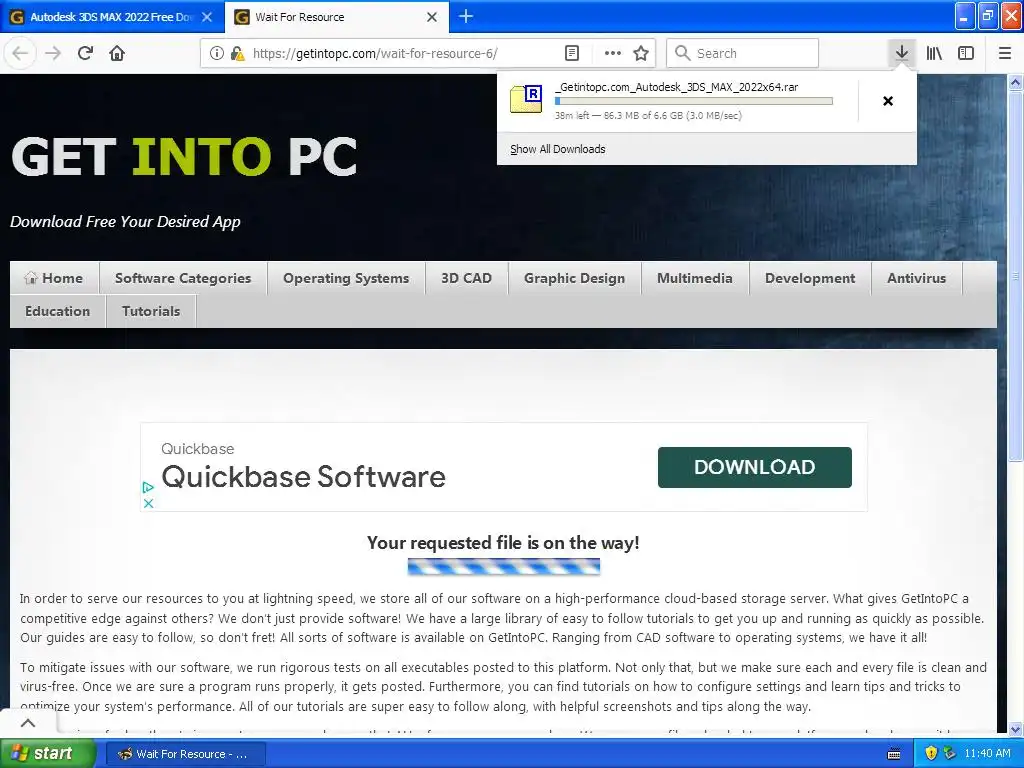Show sidebars toolbar icon
Viewport: 1024px width, 768px height.
pyautogui.click(x=966, y=53)
